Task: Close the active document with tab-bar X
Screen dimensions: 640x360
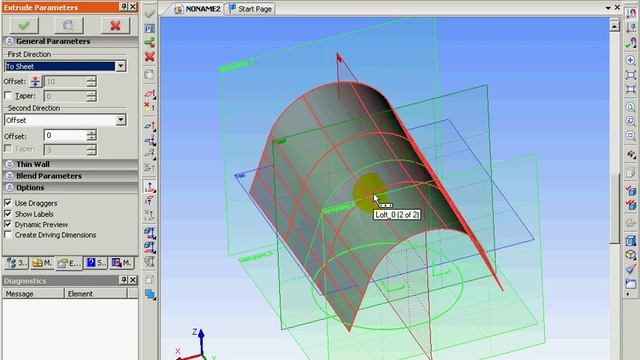Action: (x=617, y=7)
